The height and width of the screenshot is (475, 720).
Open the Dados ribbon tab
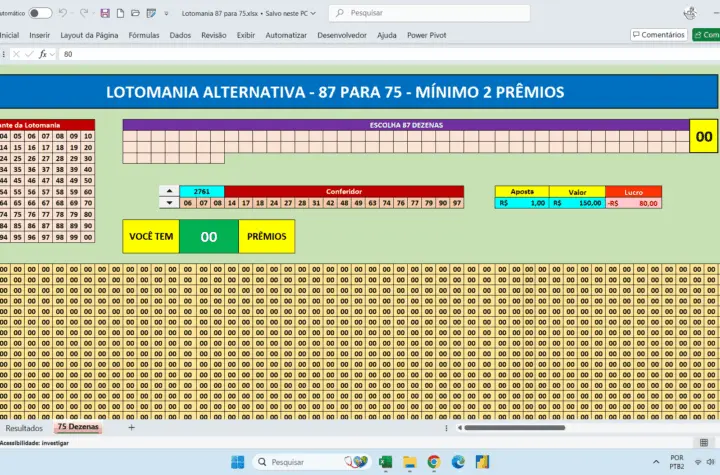point(180,35)
